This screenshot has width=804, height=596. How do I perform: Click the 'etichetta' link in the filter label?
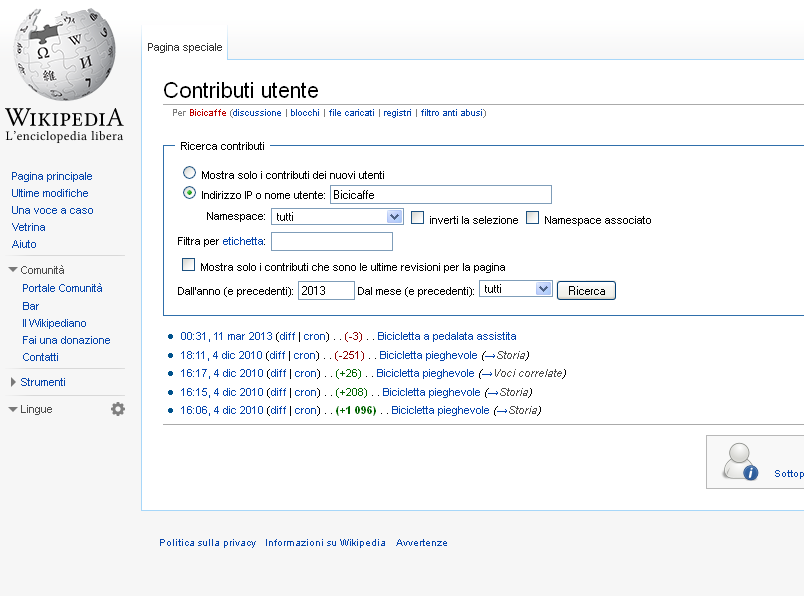pyautogui.click(x=243, y=241)
